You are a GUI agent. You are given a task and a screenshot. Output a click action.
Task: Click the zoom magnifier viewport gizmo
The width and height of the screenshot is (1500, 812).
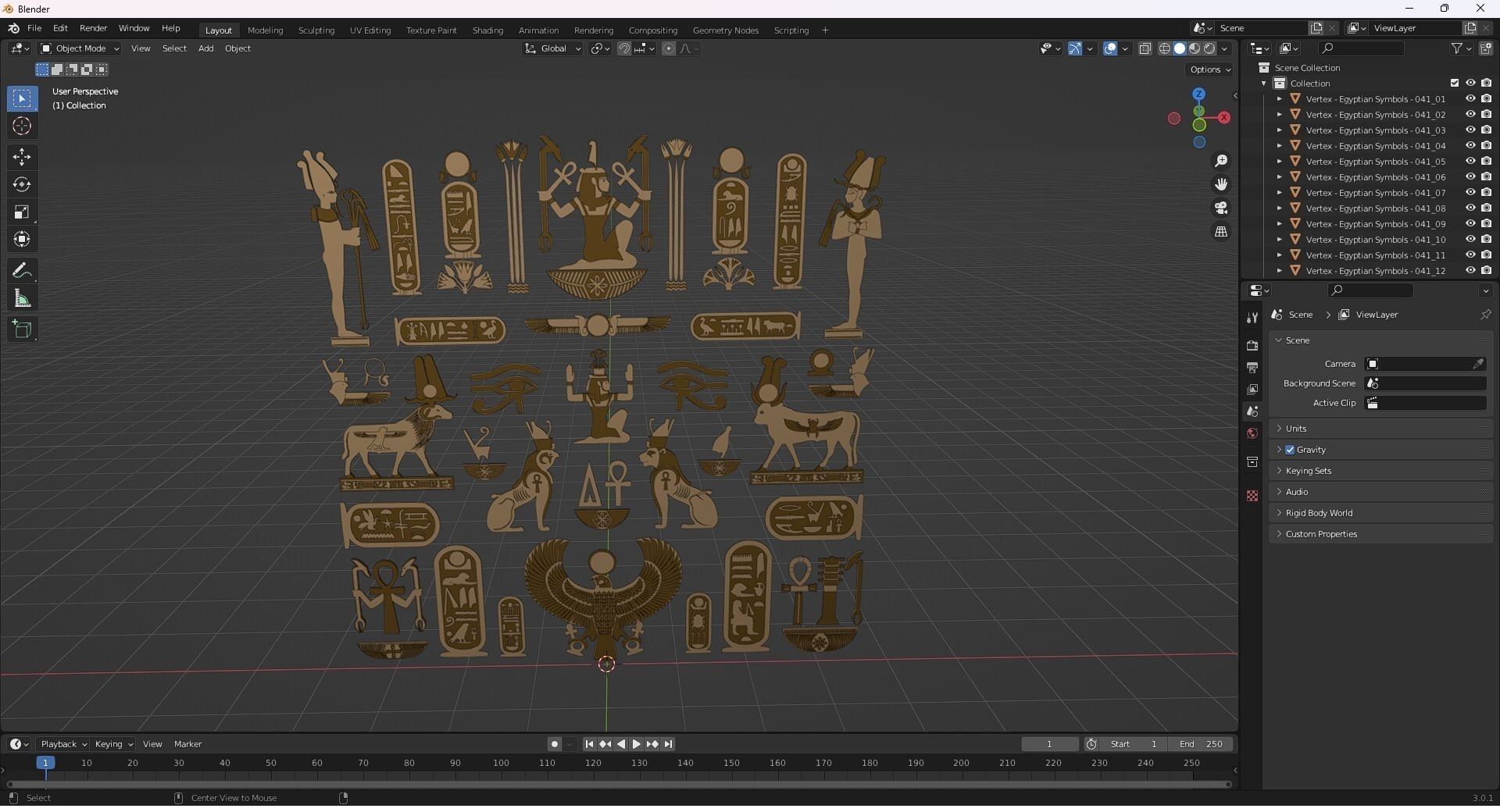pos(1221,161)
